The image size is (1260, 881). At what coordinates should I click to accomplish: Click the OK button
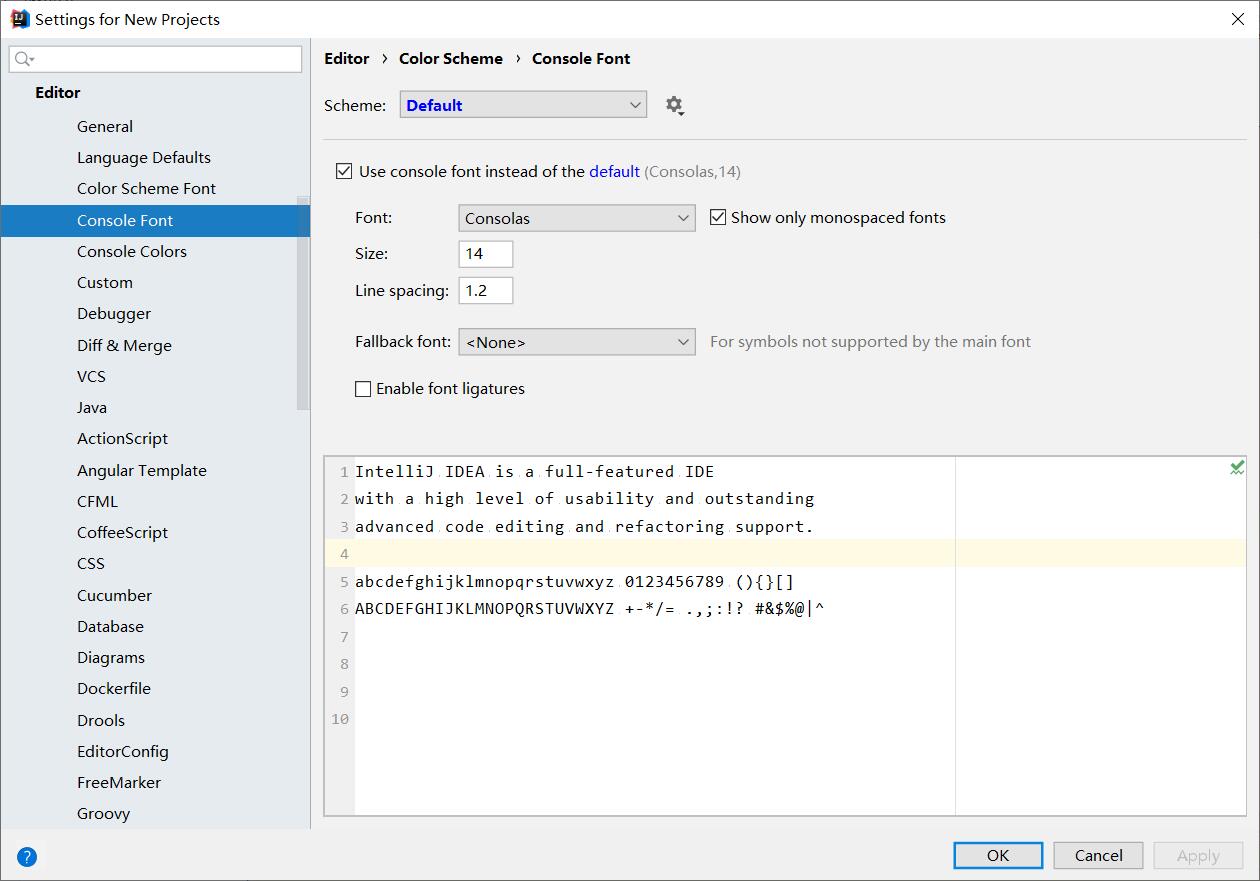coord(998,855)
